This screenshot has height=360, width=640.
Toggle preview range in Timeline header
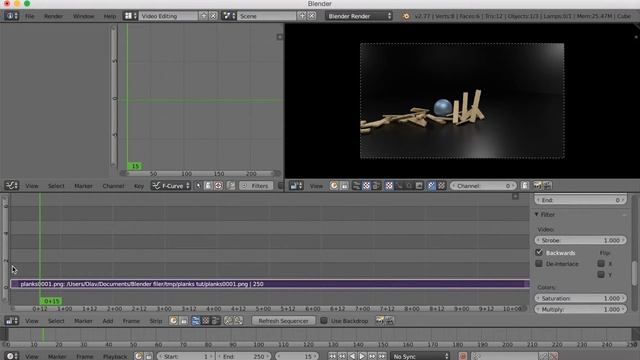tap(138, 356)
